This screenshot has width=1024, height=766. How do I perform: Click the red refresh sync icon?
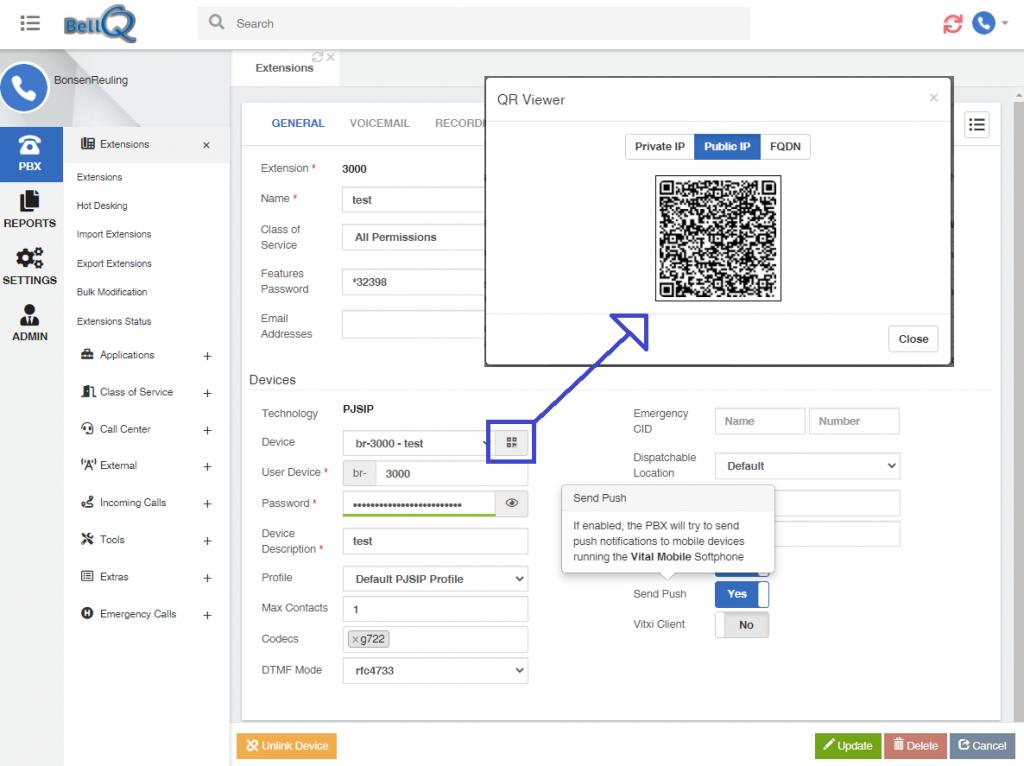click(952, 24)
